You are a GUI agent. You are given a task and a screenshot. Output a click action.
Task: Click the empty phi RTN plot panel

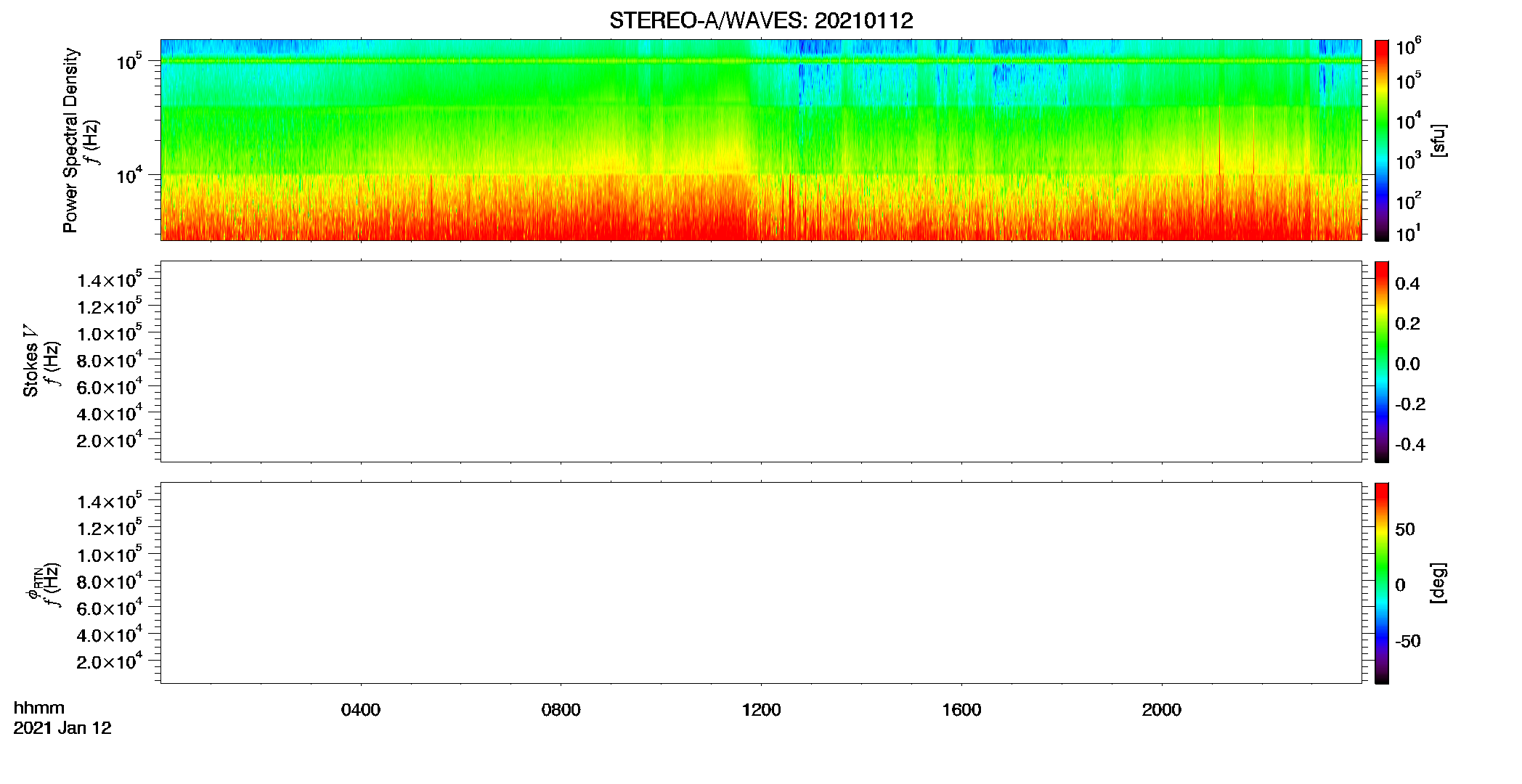coord(760,583)
